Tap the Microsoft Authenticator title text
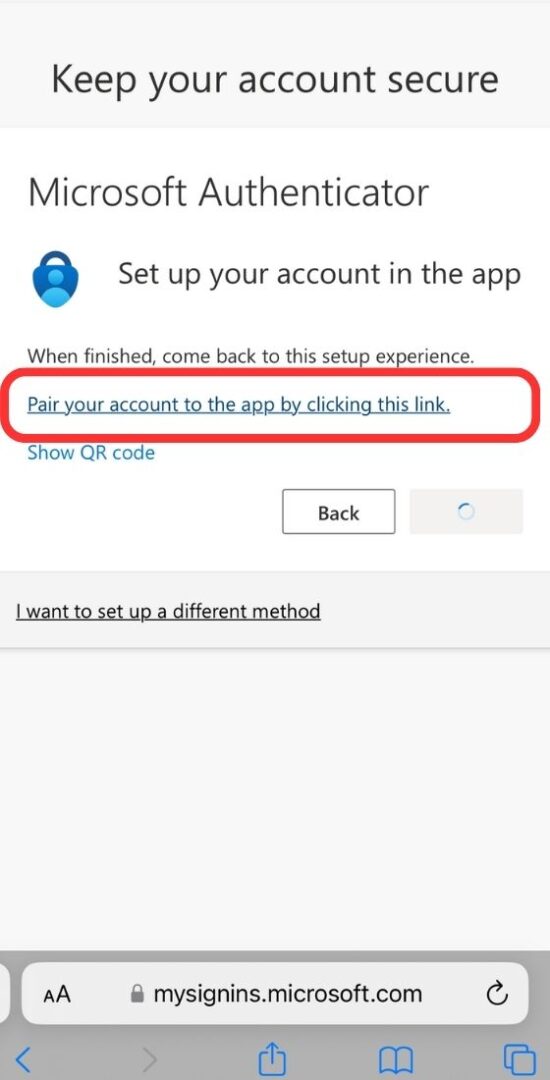Screen dimensions: 550x1080 (228, 192)
